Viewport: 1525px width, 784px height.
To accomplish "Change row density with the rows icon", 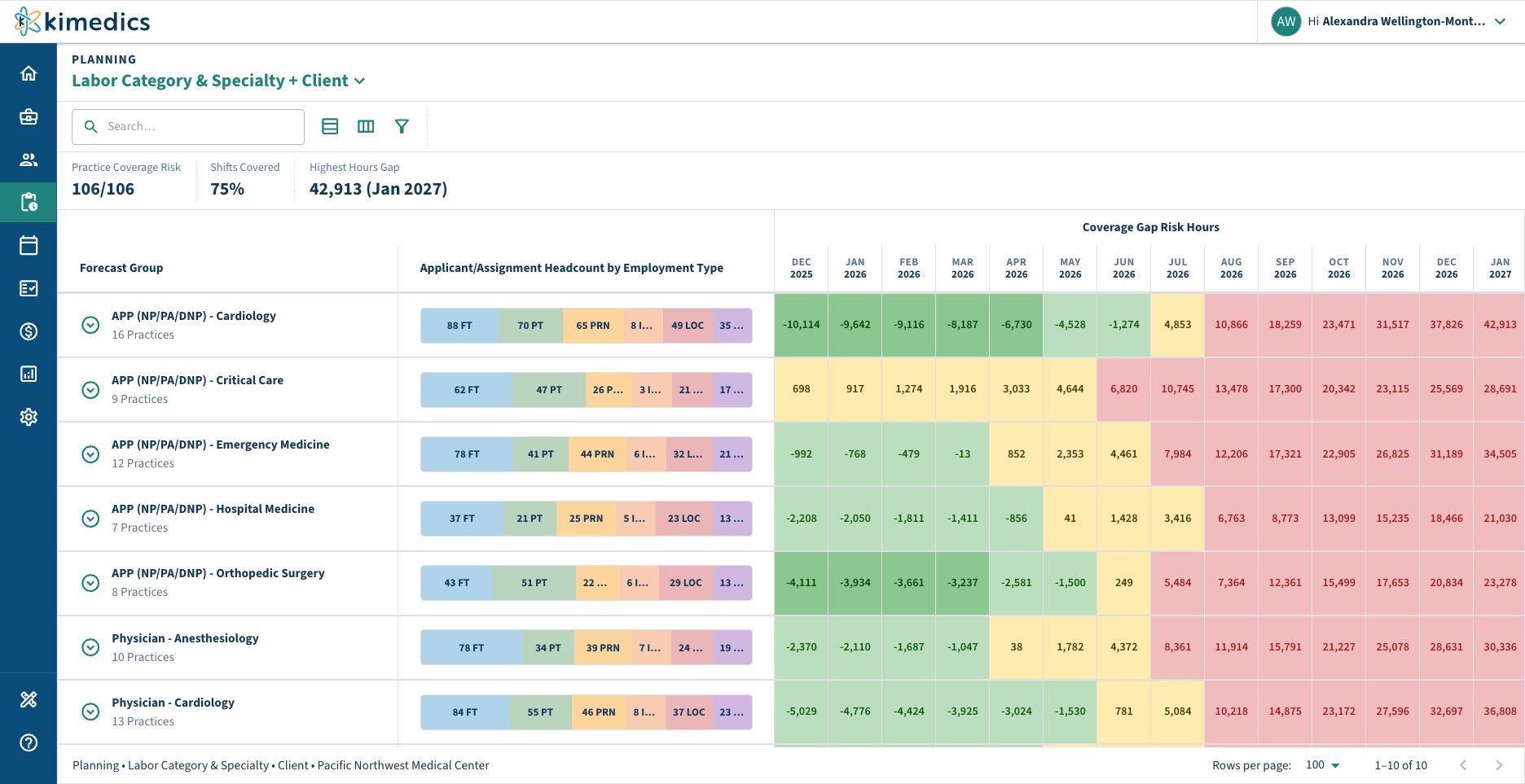I will click(330, 126).
